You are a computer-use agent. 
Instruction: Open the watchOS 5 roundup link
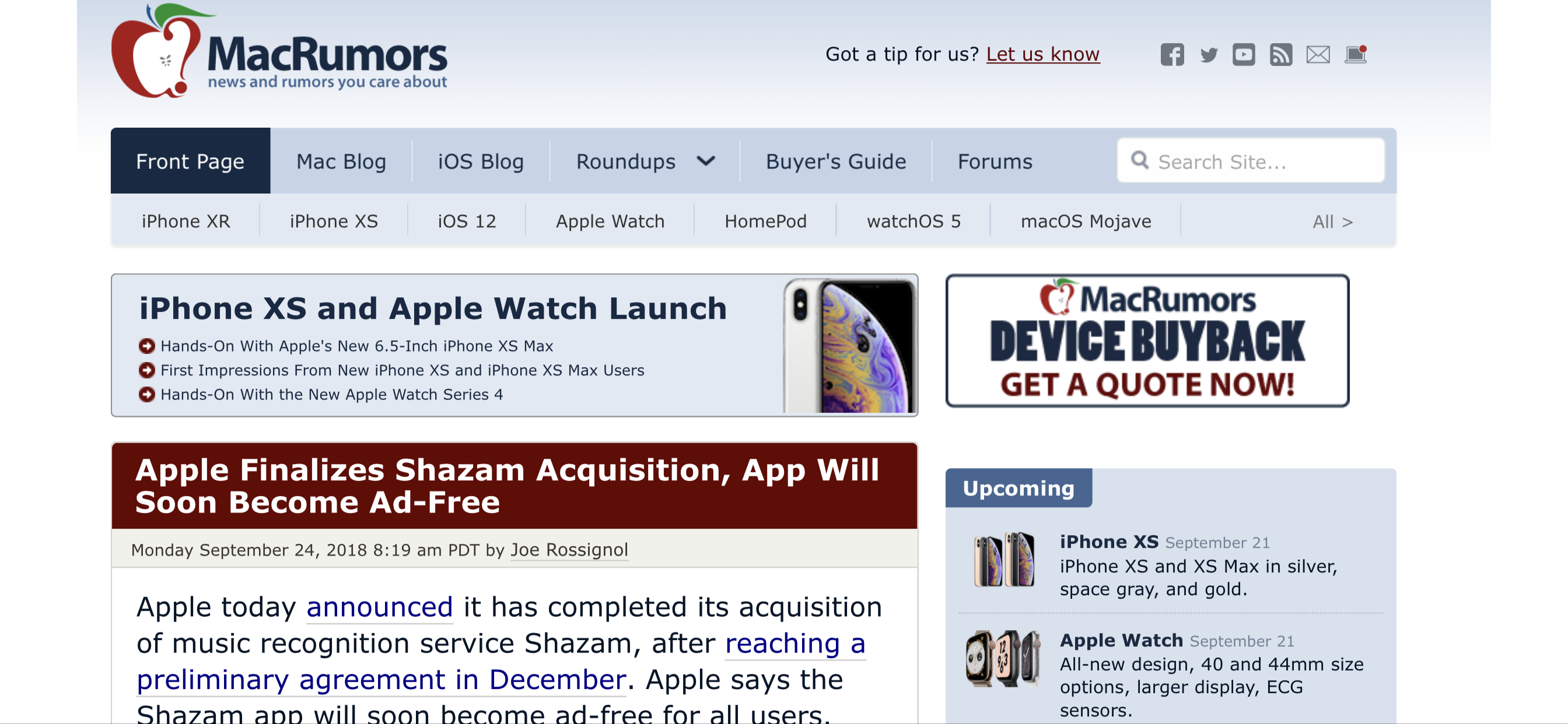913,221
